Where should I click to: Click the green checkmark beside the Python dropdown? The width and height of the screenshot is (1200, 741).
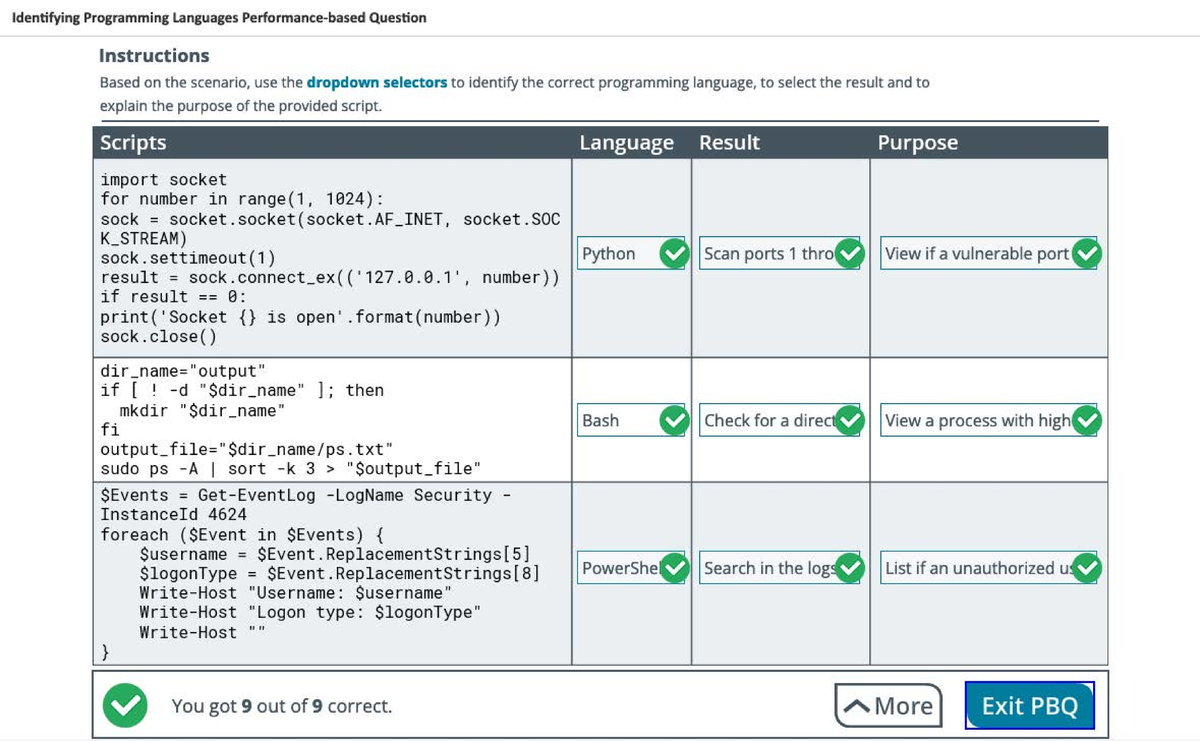coord(676,254)
